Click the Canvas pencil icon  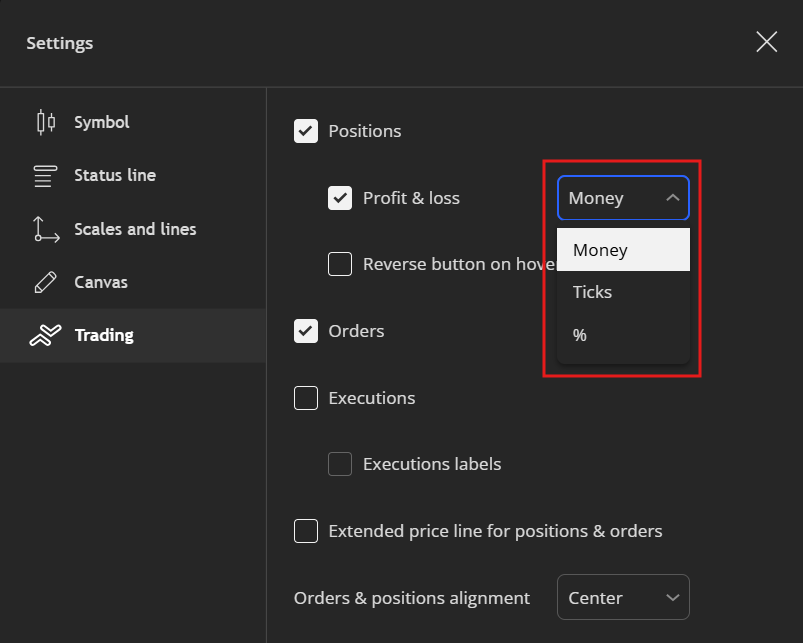point(45,283)
